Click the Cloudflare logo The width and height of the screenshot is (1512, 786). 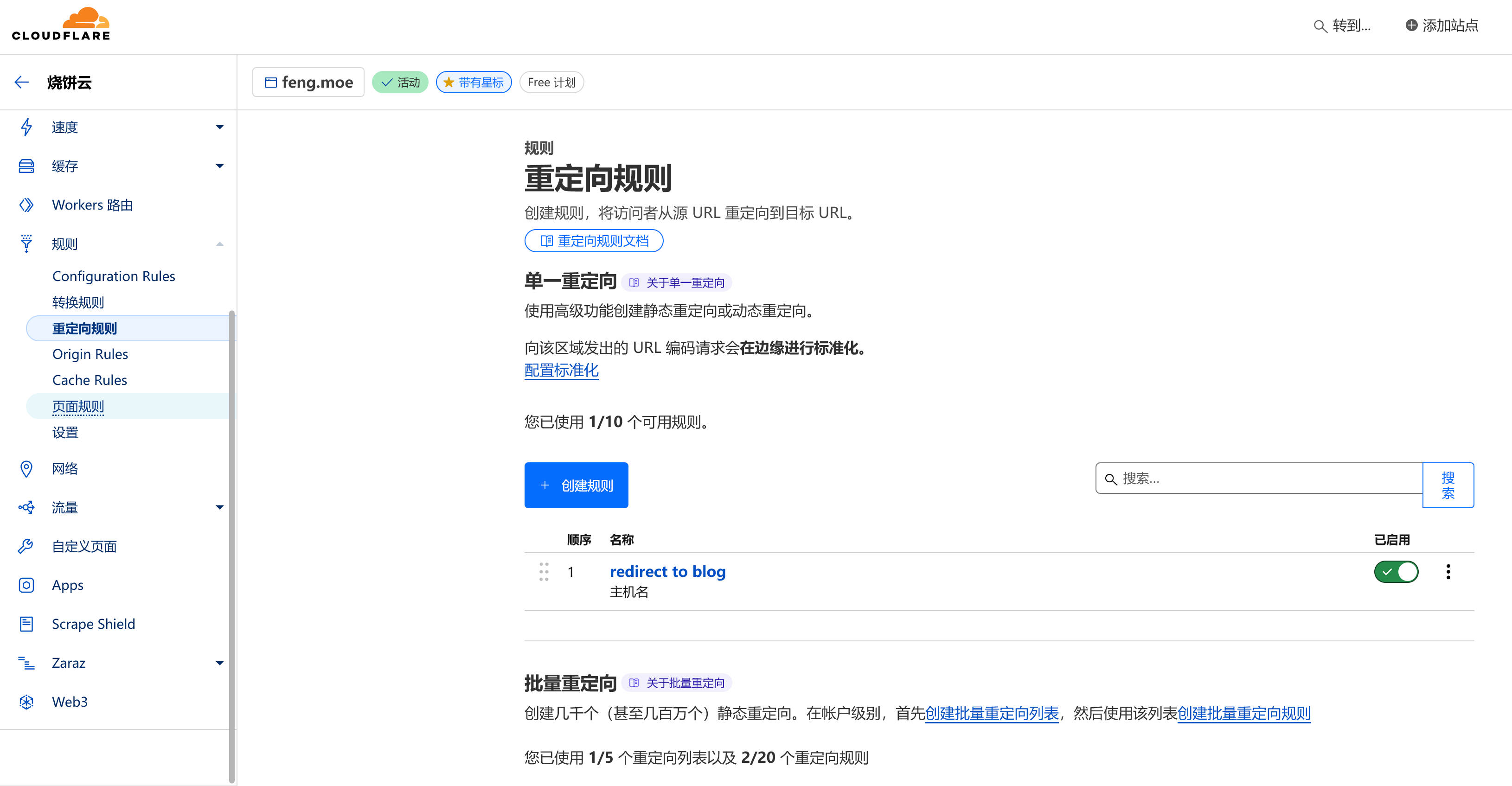[61, 24]
